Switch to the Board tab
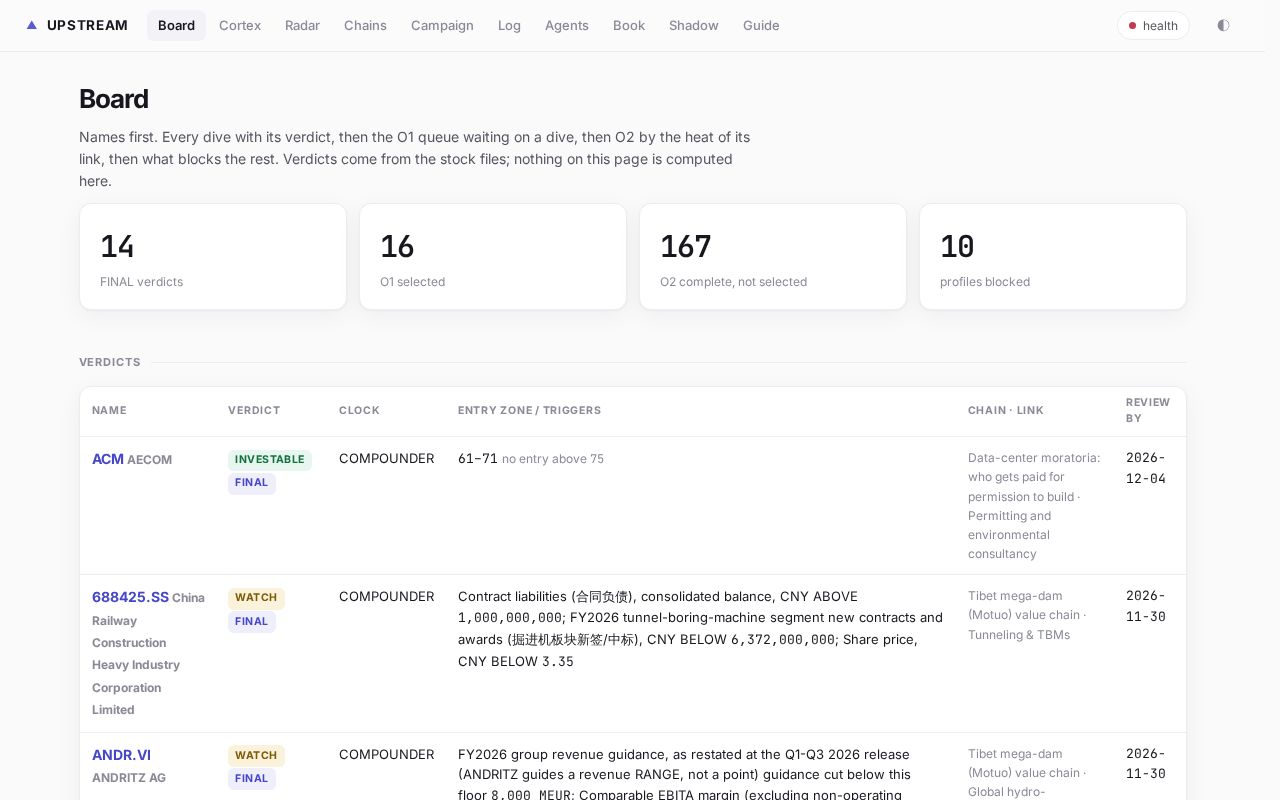The image size is (1280, 800). (176, 25)
